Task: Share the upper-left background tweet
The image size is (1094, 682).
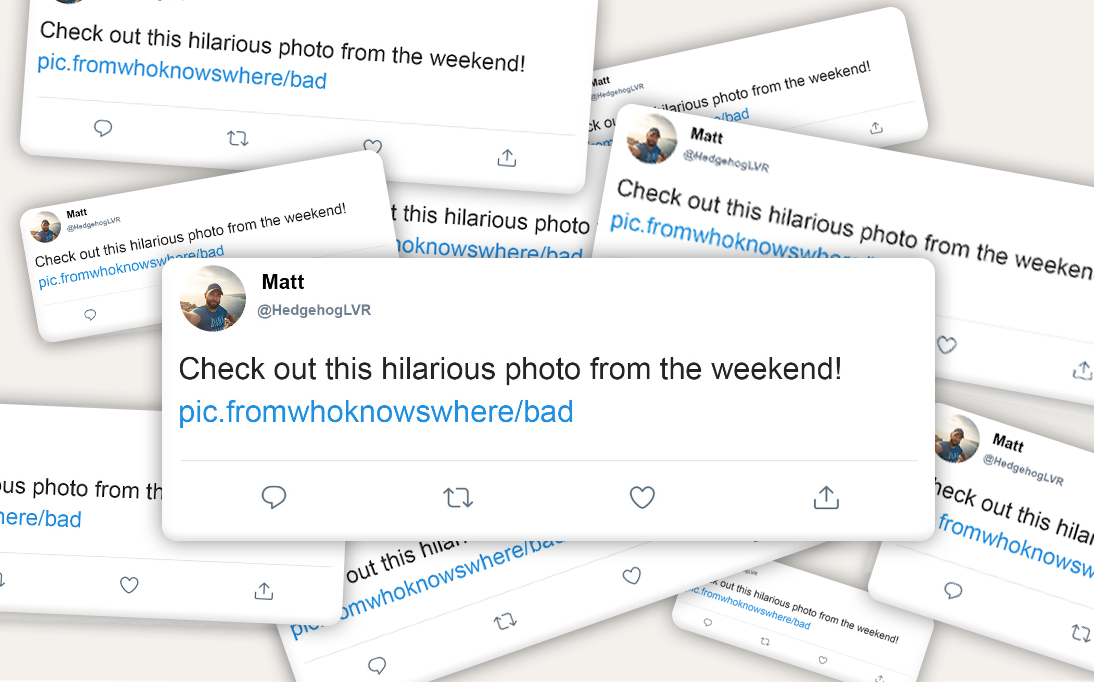Action: (x=507, y=158)
